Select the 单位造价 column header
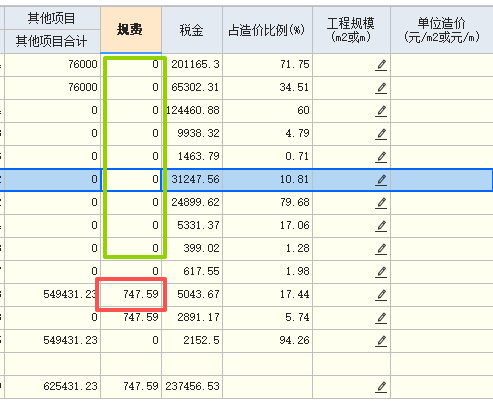Viewport: 493px width, 402px height. point(442,30)
